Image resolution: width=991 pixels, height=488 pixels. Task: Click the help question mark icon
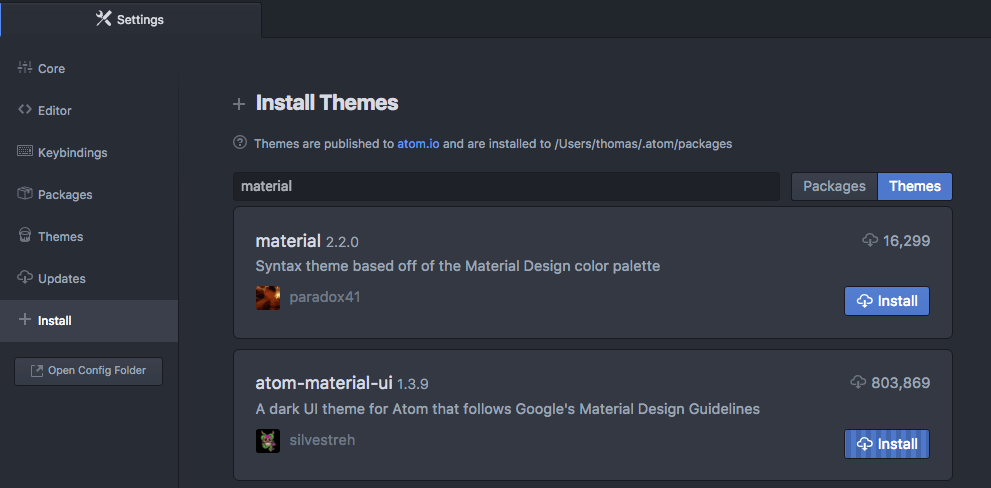[240, 143]
